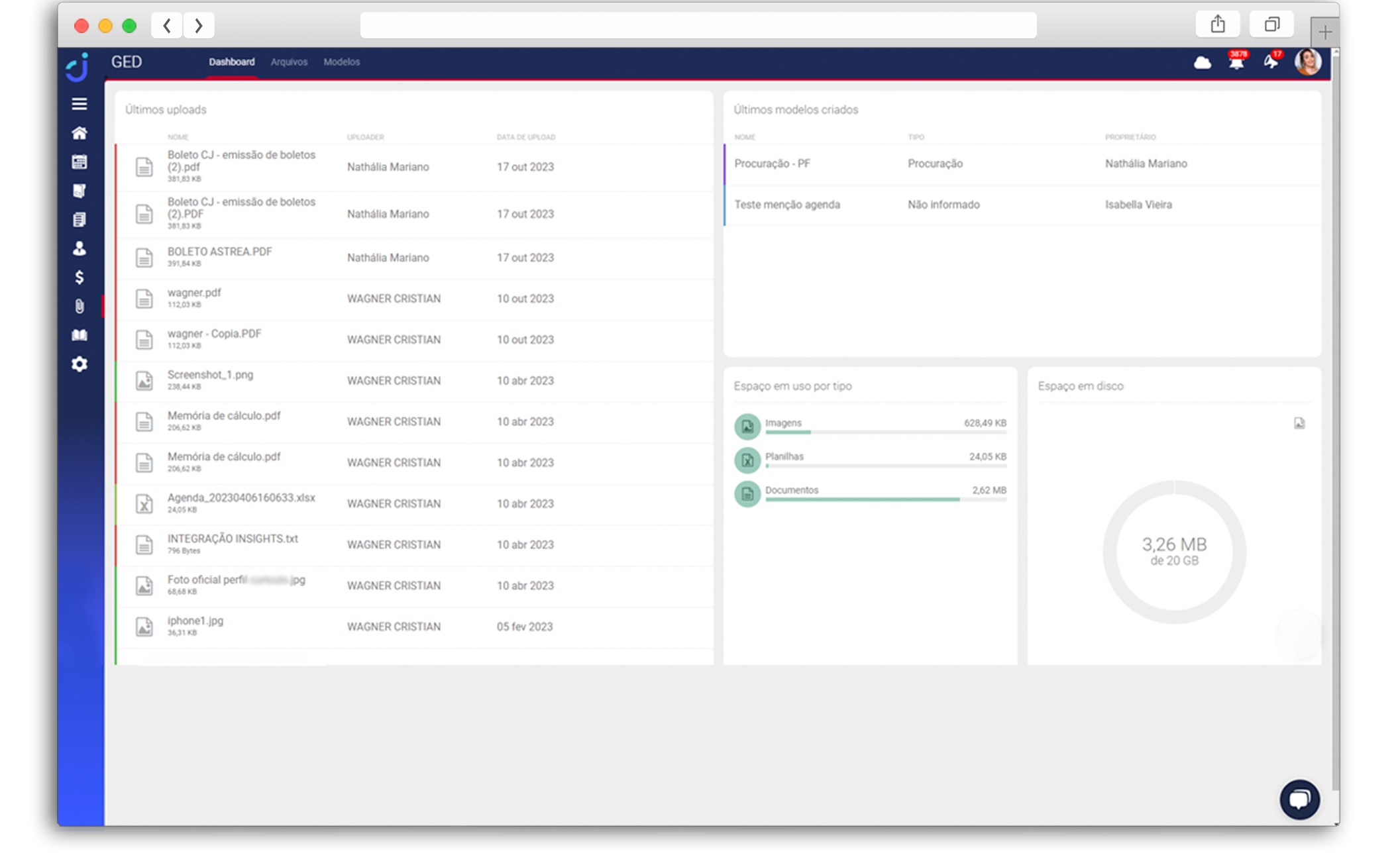Click the paperclip GED sidebar icon

(x=79, y=306)
